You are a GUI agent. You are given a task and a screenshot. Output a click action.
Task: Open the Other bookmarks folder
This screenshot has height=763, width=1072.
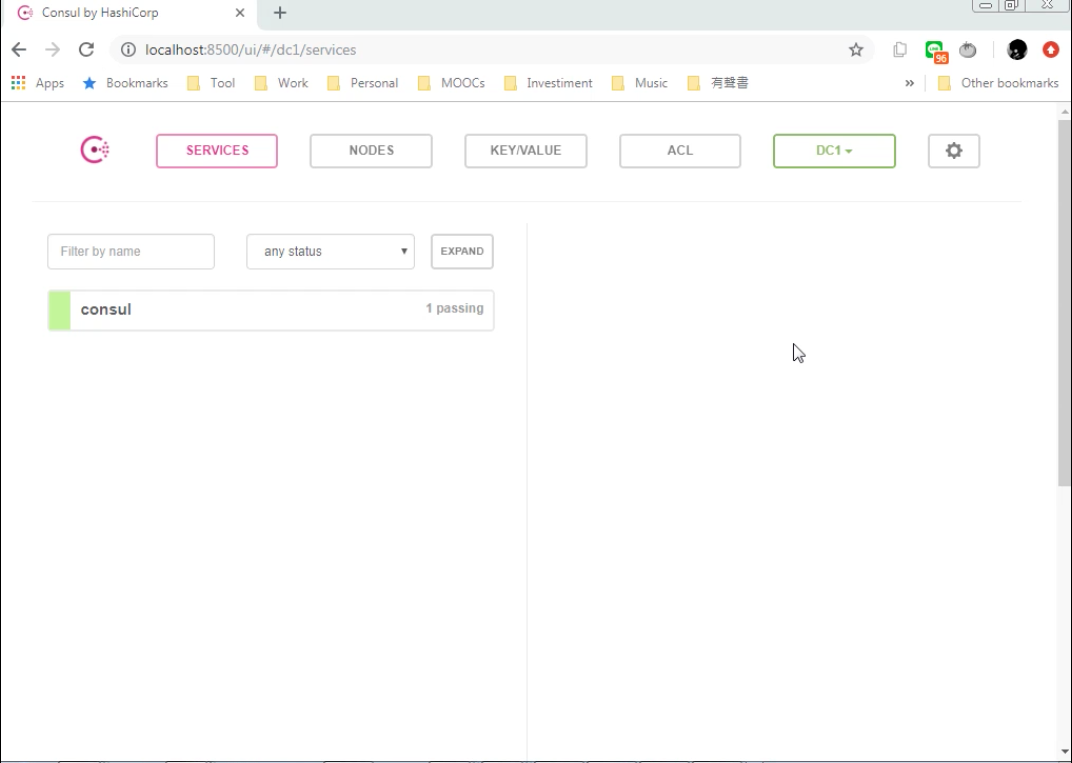tap(998, 83)
